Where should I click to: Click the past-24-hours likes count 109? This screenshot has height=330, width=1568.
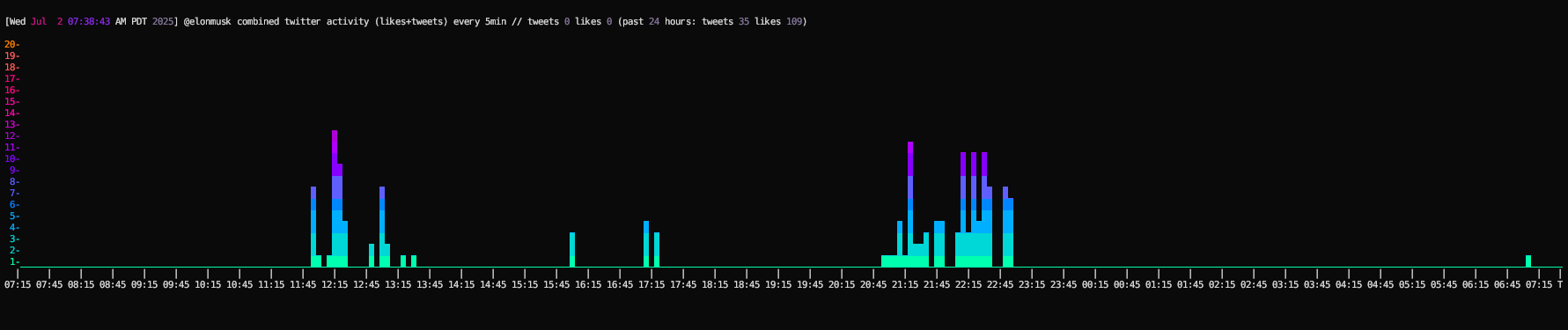pos(794,22)
